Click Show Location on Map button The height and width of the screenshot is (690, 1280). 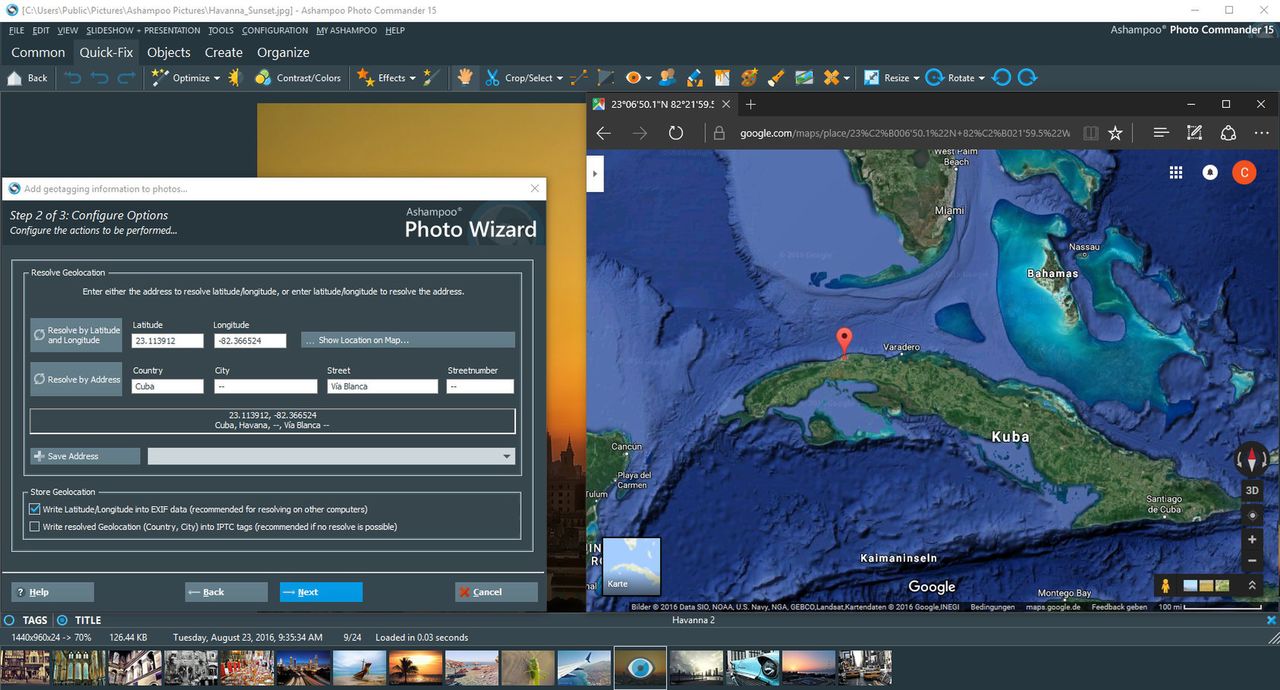(408, 340)
